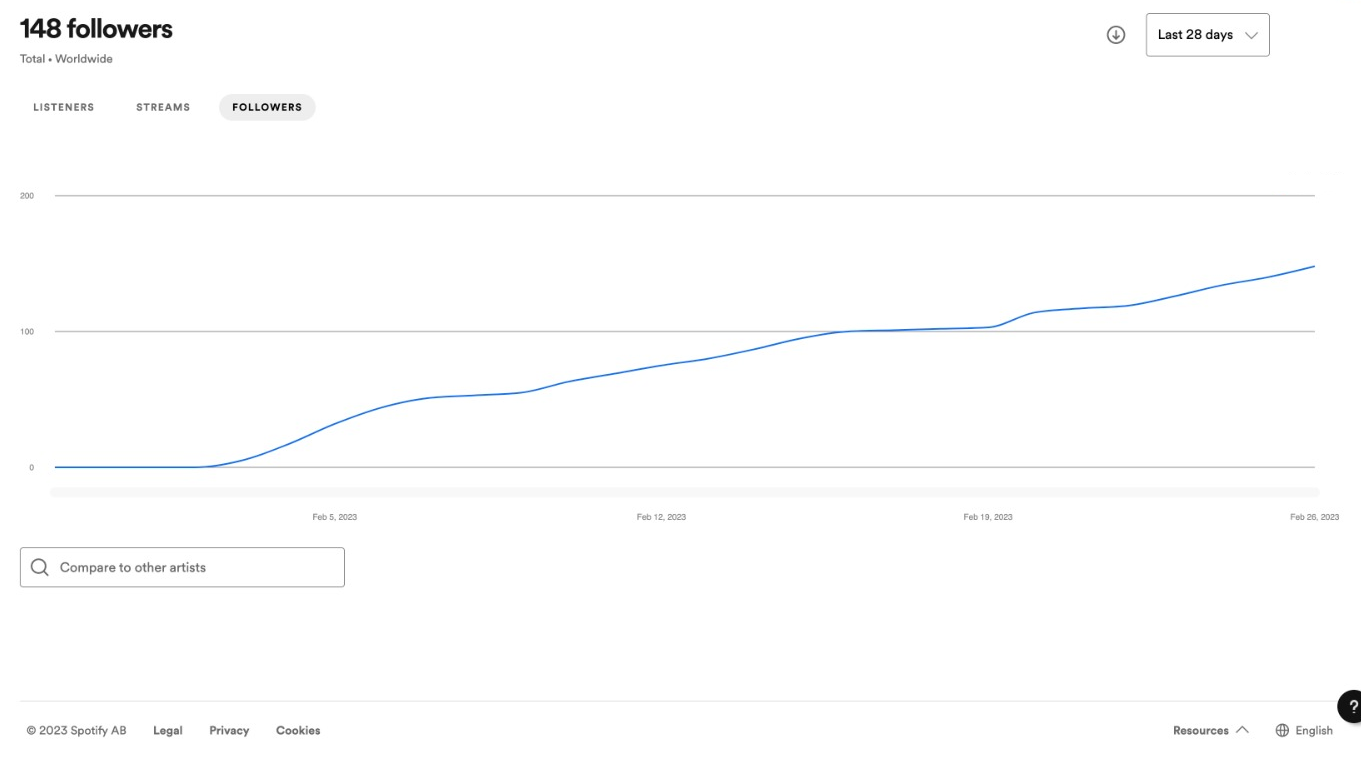The width and height of the screenshot is (1361, 759).
Task: Click the 148 followers heading
Action: (96, 30)
